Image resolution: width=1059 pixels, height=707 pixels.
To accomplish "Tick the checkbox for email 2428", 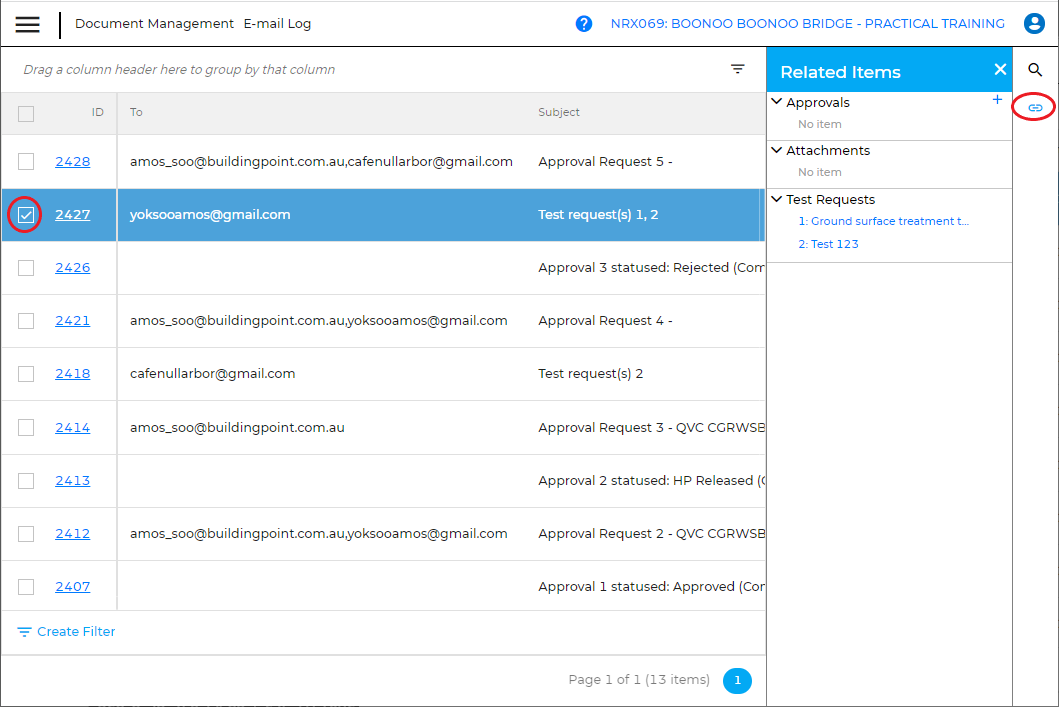I will pyautogui.click(x=26, y=162).
